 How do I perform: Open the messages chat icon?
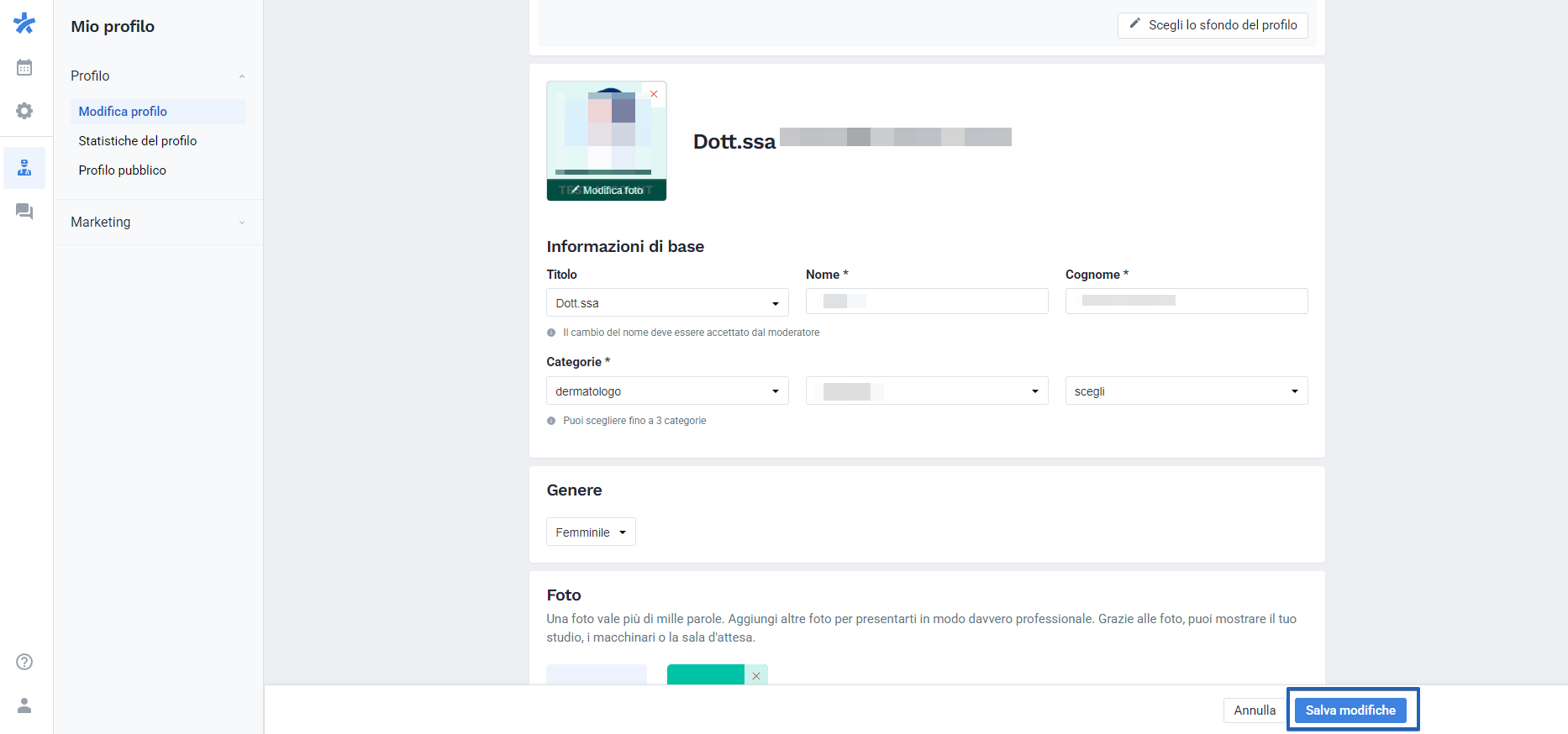[24, 211]
